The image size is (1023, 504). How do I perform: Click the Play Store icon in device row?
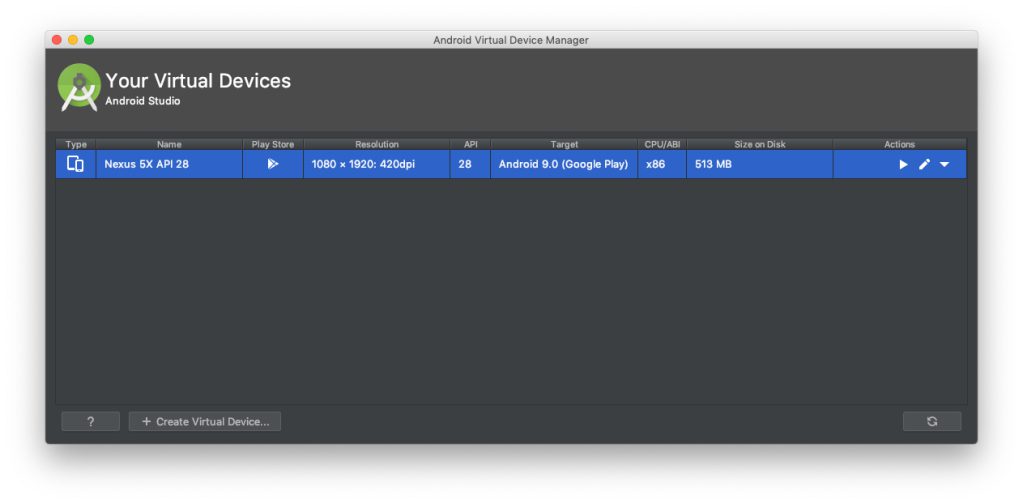(x=273, y=164)
